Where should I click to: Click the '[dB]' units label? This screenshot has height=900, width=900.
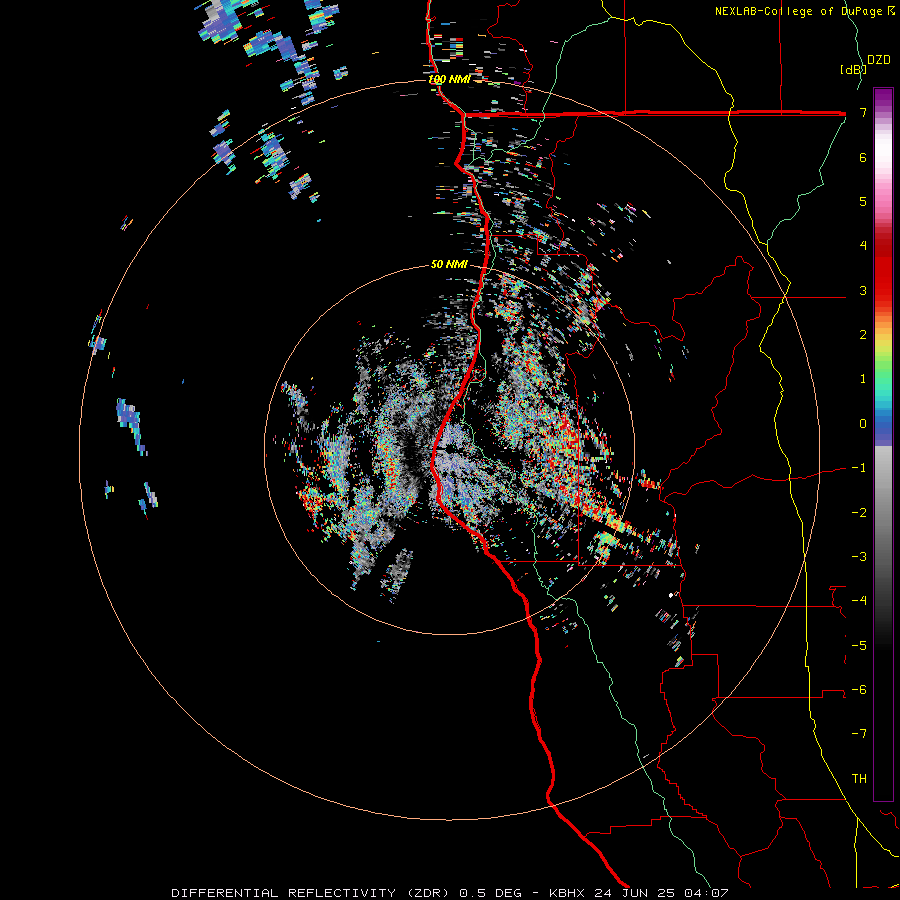[x=853, y=69]
